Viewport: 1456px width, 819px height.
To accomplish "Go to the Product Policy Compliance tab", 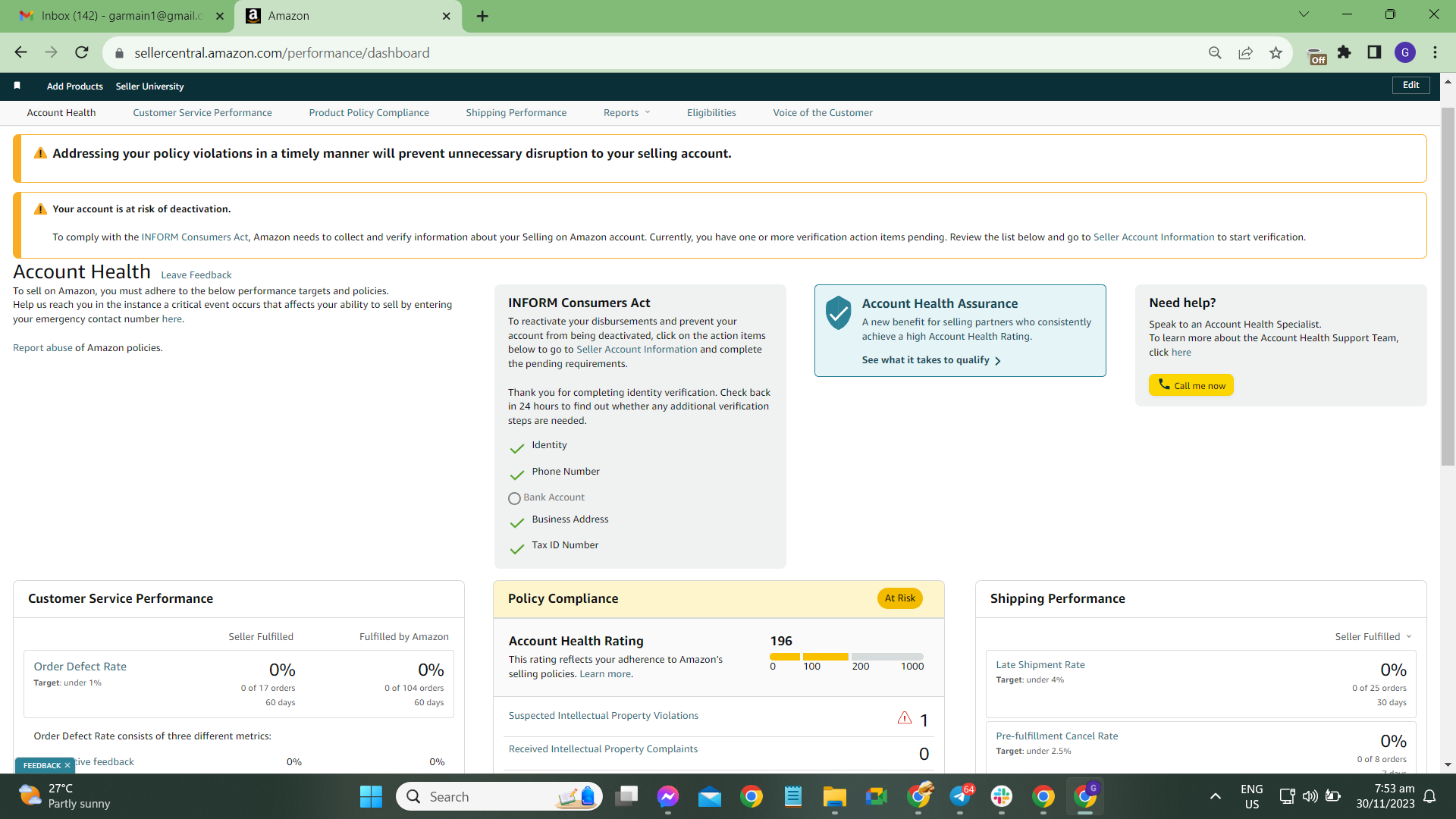I will pos(369,113).
